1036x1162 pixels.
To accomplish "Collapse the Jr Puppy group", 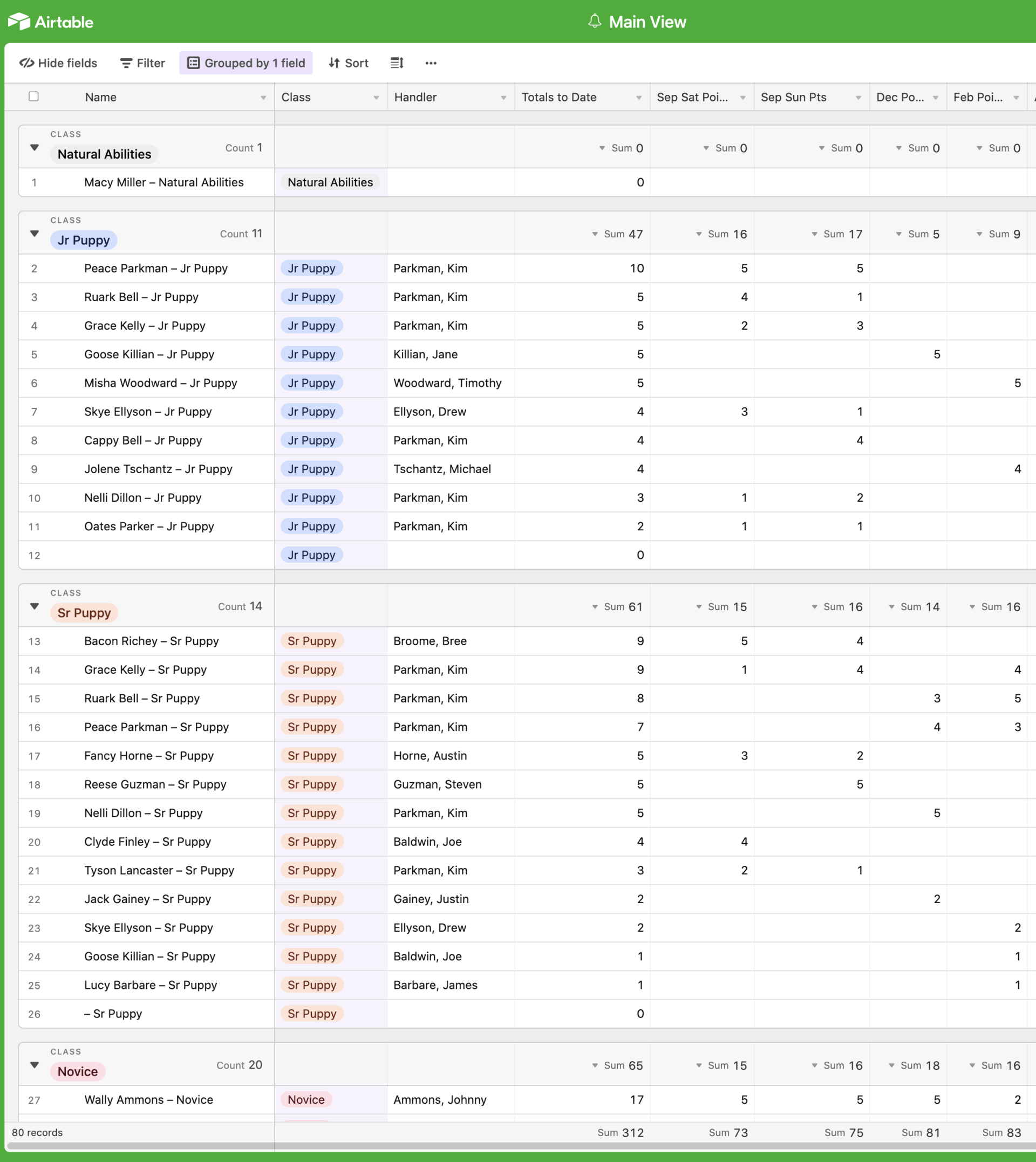I will (35, 234).
